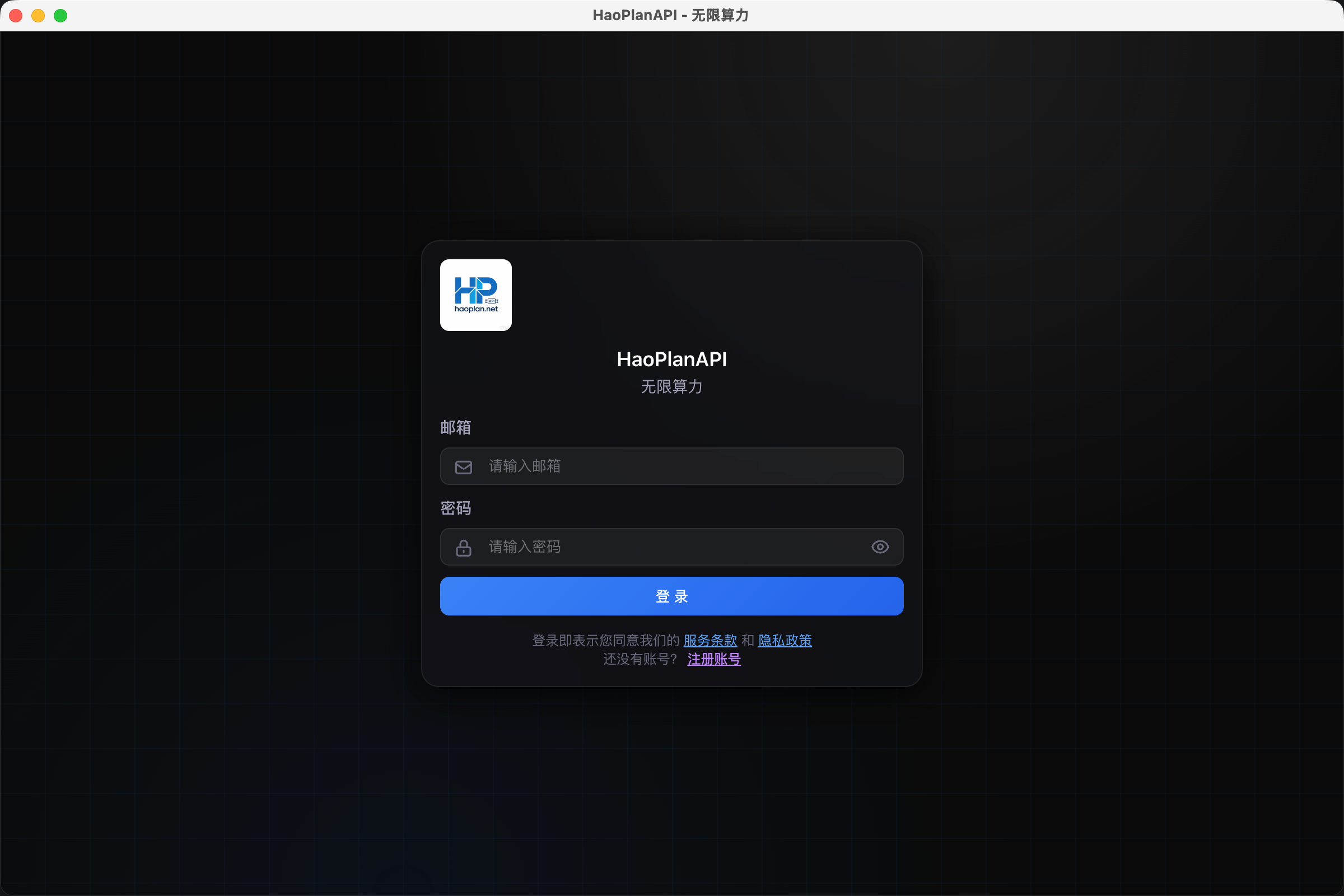Click the HaoPlanAPI heading text
Viewport: 1344px width, 896px height.
pos(672,360)
